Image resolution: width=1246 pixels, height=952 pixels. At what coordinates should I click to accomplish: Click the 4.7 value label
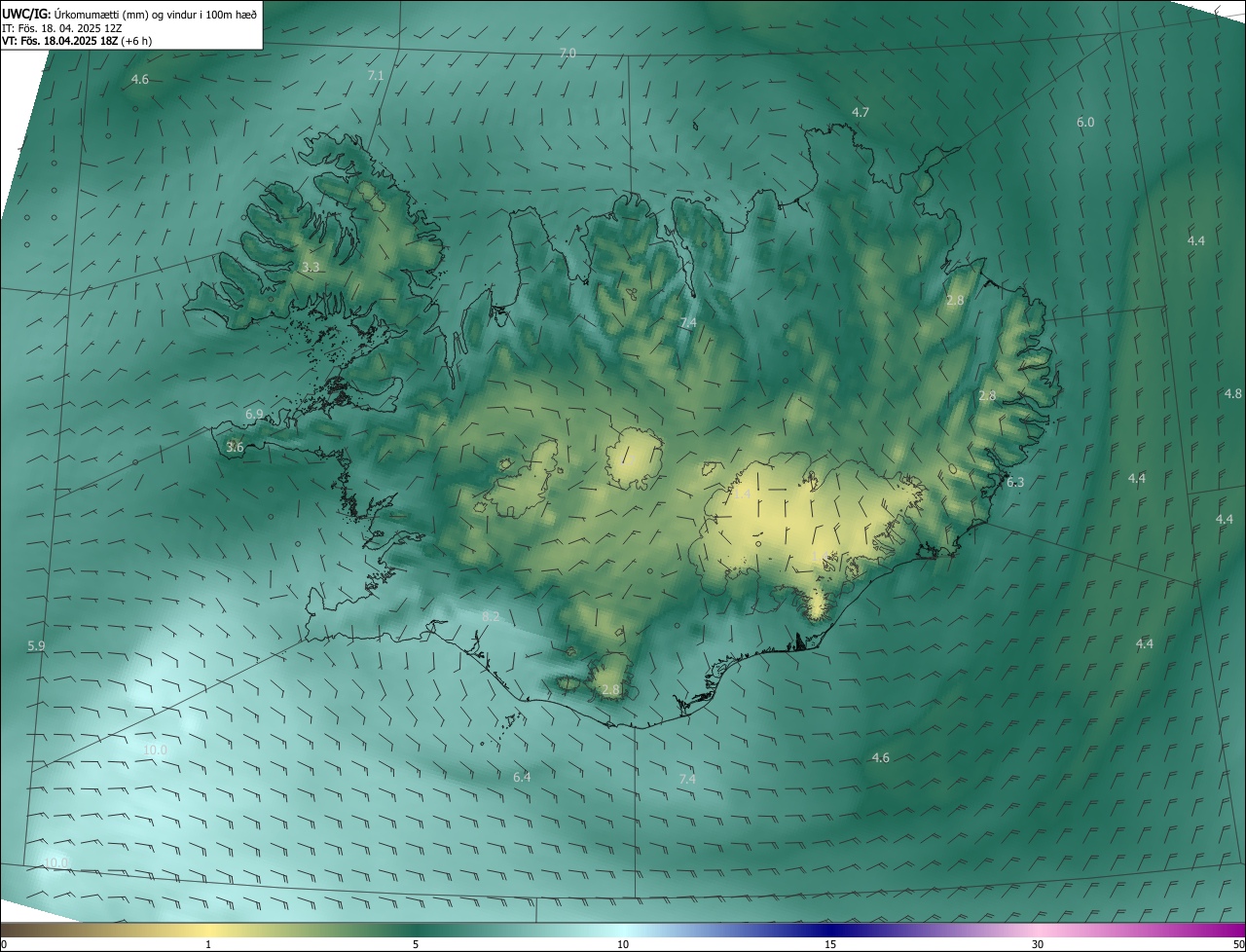pyautogui.click(x=860, y=113)
